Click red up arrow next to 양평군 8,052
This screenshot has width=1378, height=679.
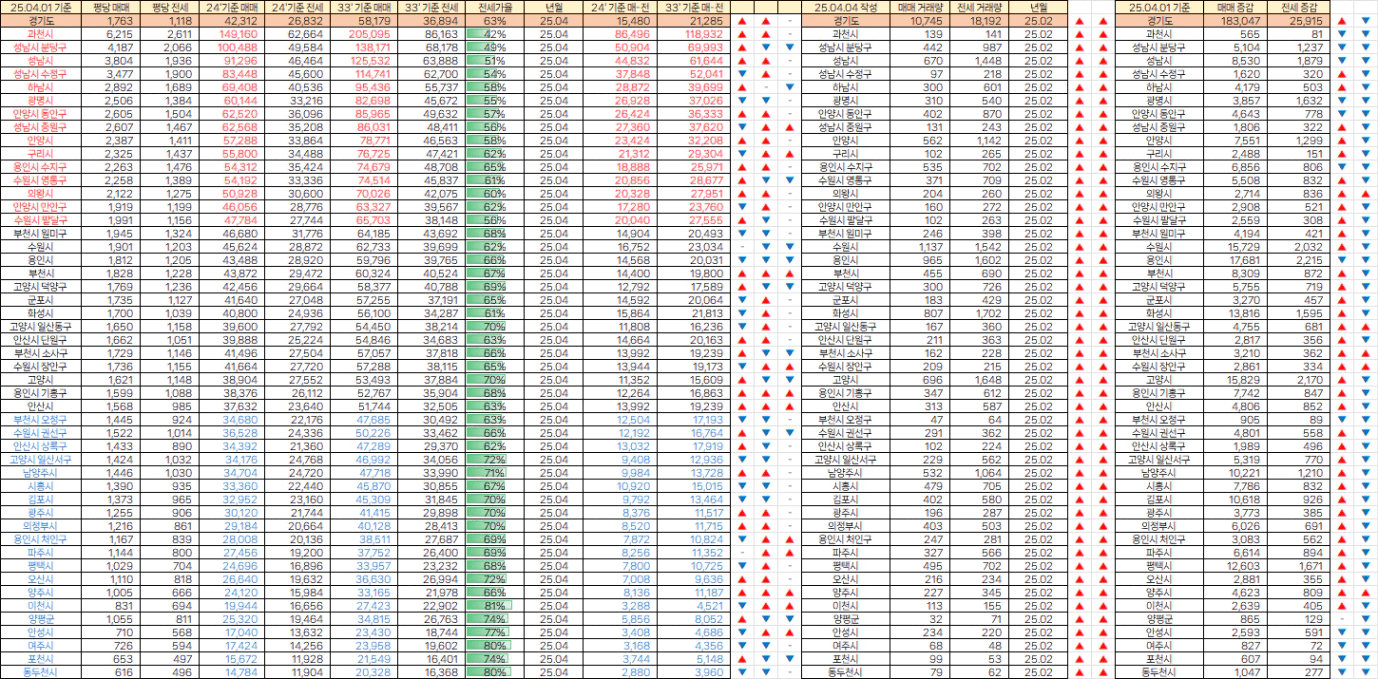pos(742,619)
